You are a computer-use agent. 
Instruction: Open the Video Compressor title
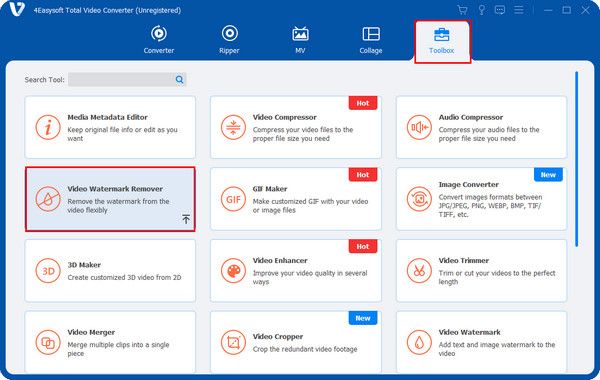point(284,117)
